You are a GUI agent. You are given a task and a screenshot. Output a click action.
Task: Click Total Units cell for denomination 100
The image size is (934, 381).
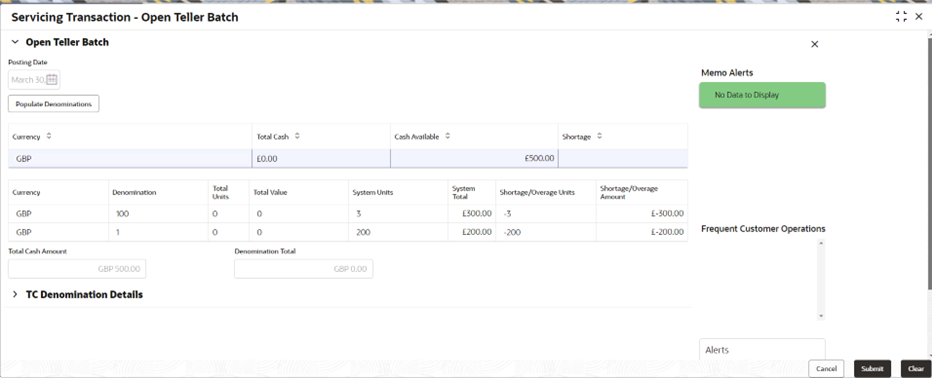tap(229, 214)
